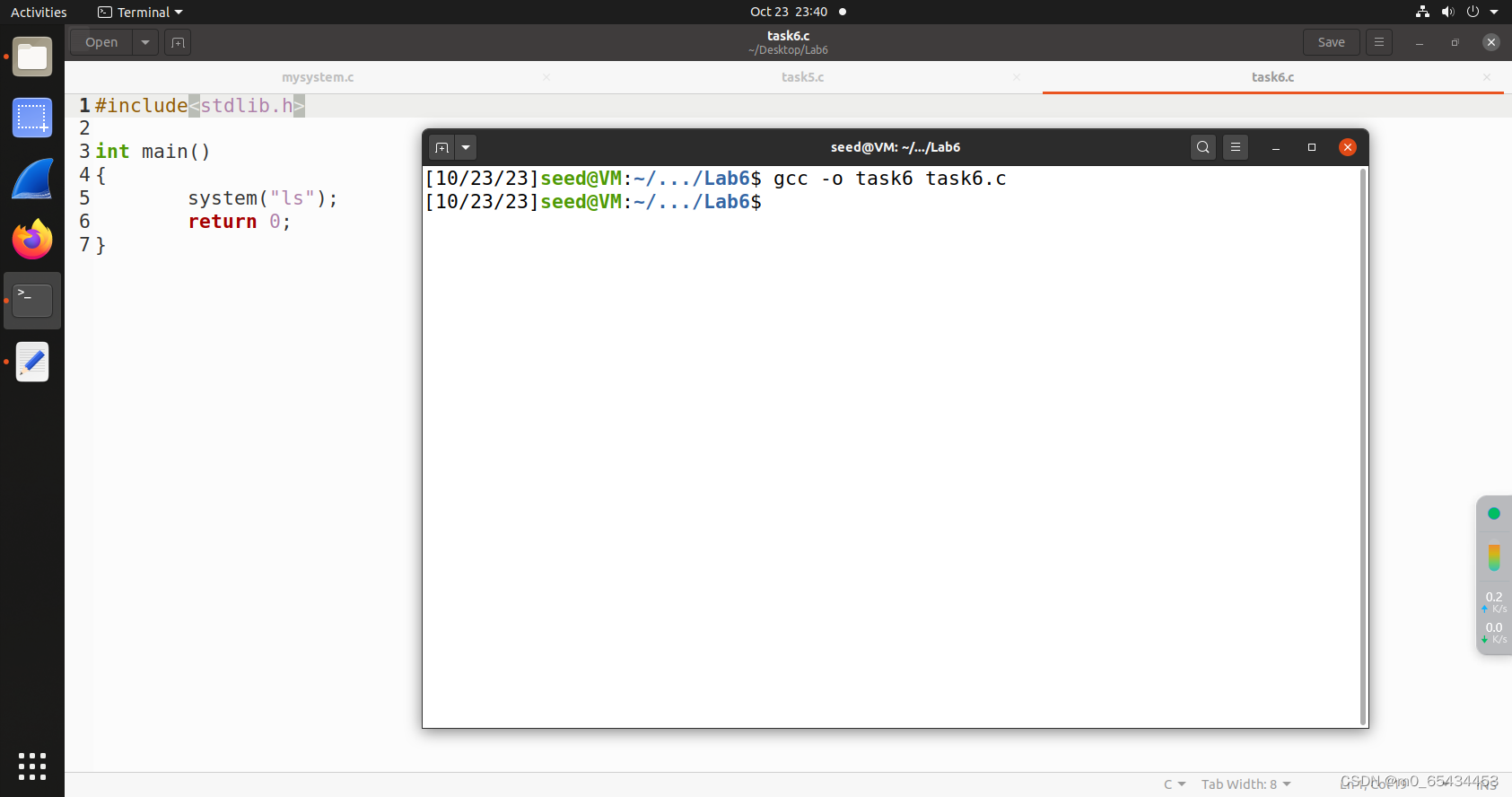Click the terminal scrollbar
Image resolution: width=1512 pixels, height=797 pixels.
click(x=1364, y=446)
